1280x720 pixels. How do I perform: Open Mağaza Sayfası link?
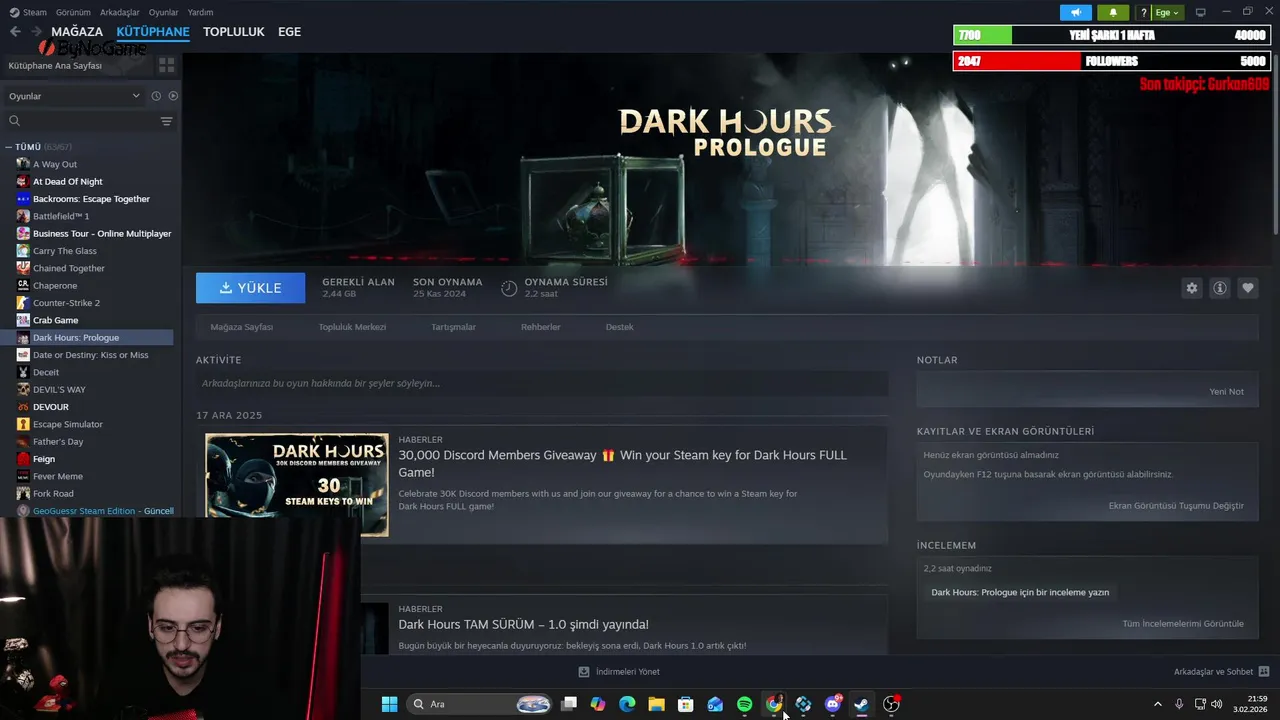pos(241,327)
